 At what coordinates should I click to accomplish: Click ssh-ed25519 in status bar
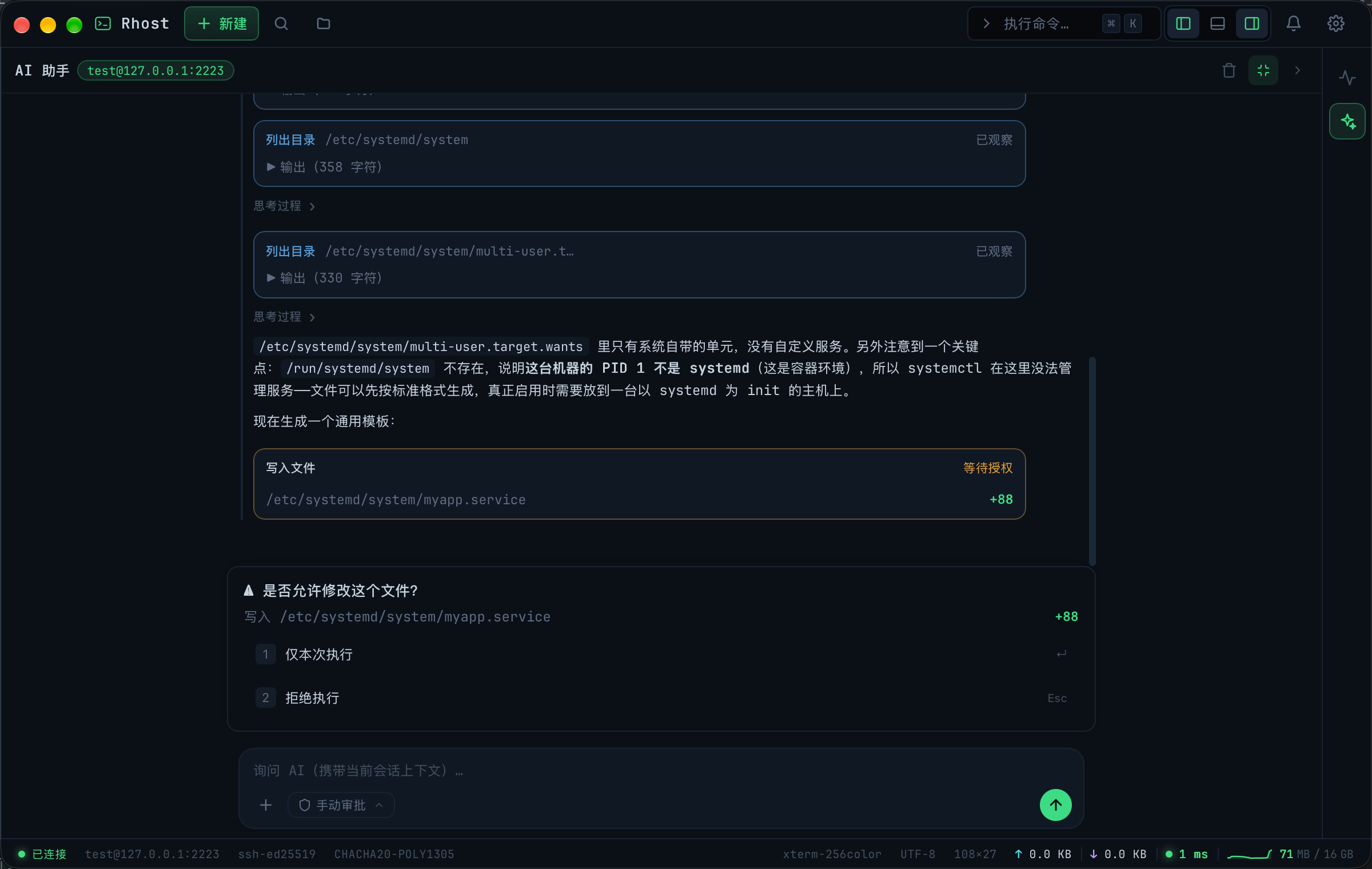pyautogui.click(x=277, y=854)
